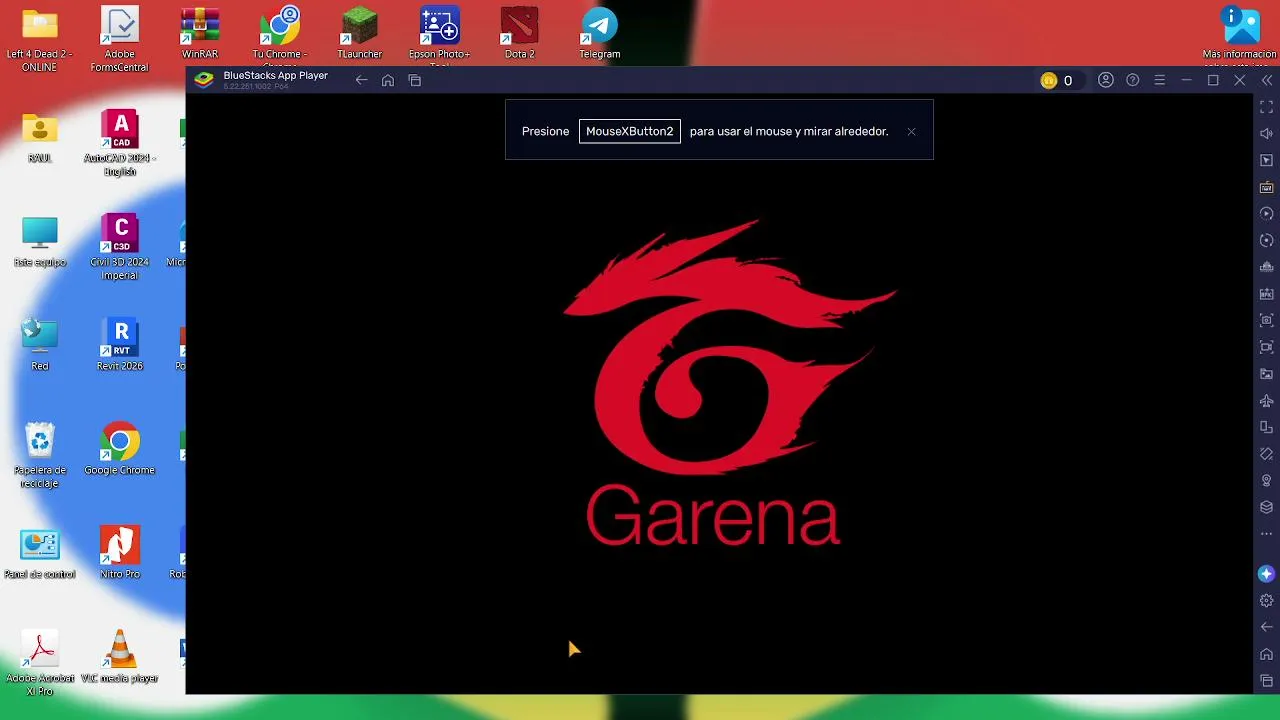Open BlueStacks home from the title bar
The image size is (1280, 720).
point(388,81)
